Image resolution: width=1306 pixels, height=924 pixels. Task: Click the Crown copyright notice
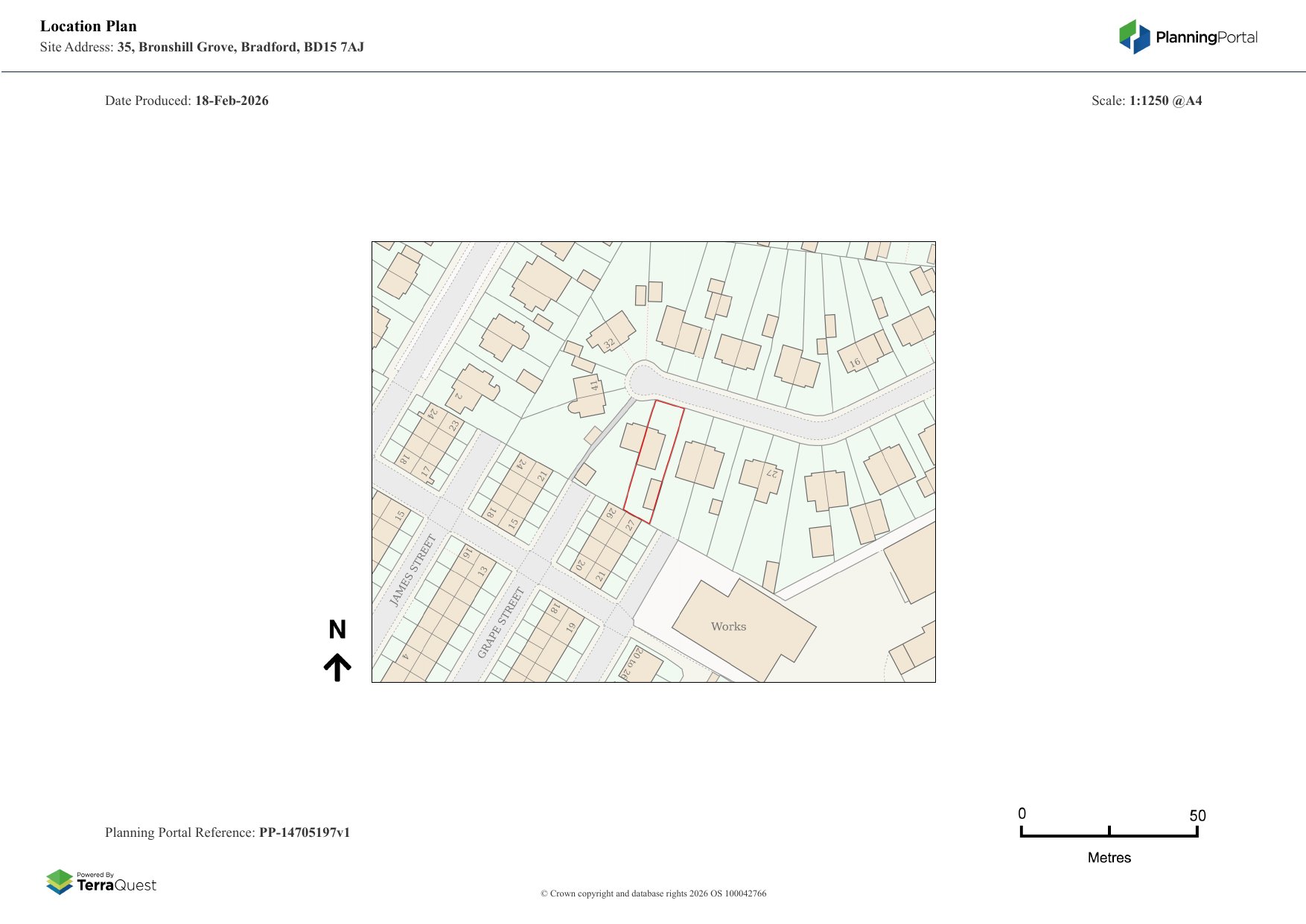(653, 893)
